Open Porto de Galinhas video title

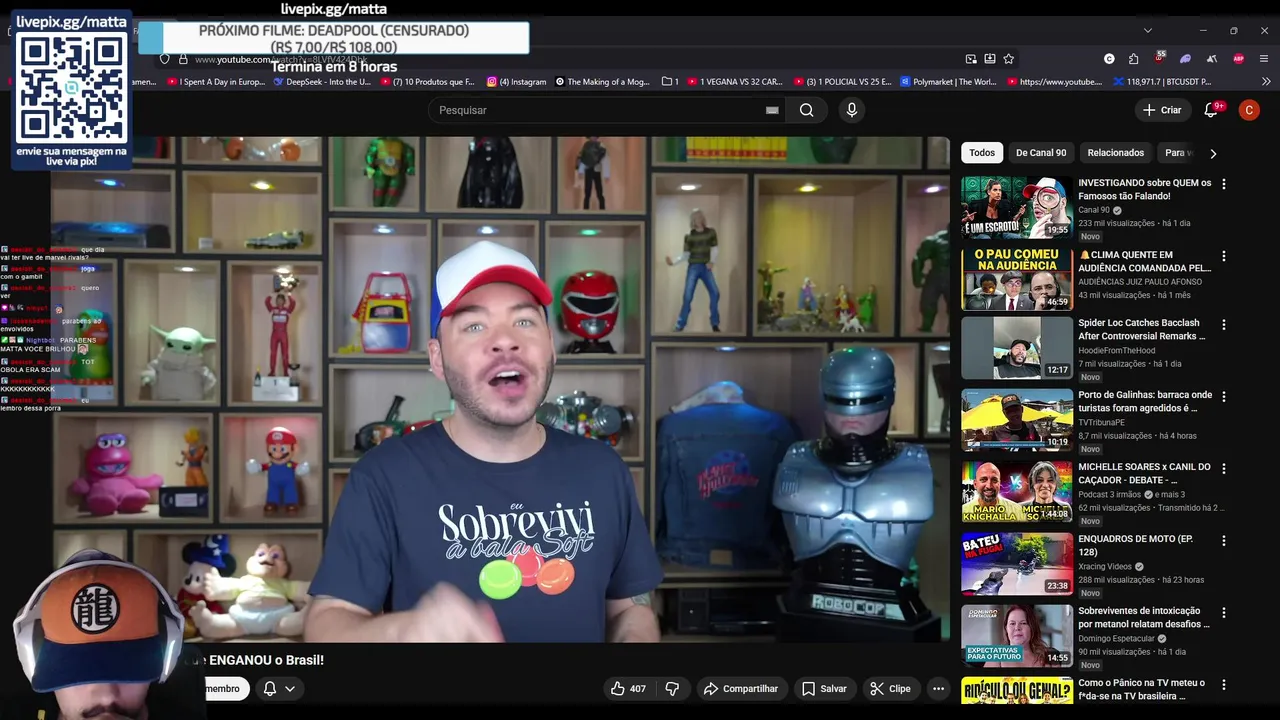(x=1145, y=401)
